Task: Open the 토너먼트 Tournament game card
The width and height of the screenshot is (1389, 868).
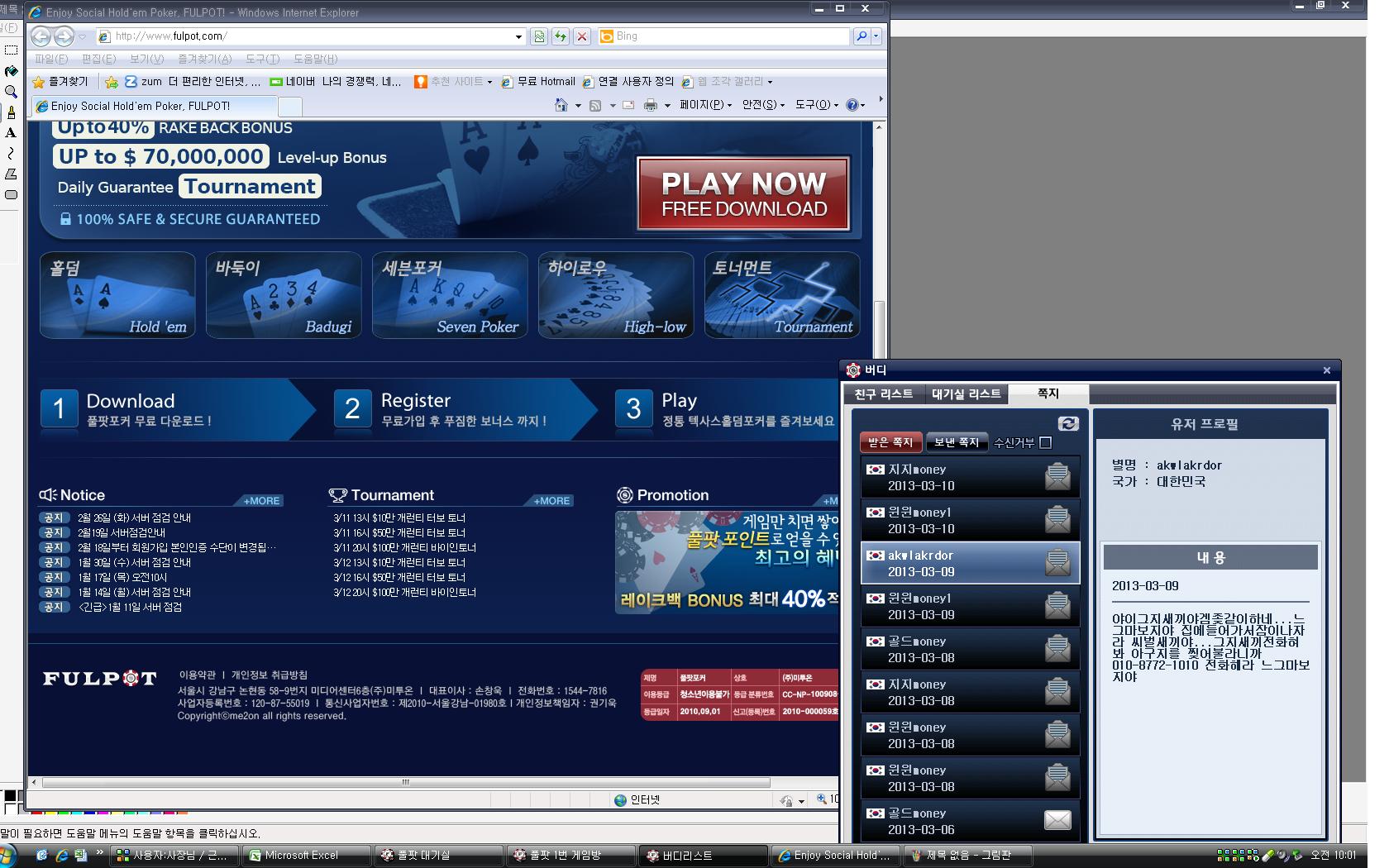Action: point(782,296)
